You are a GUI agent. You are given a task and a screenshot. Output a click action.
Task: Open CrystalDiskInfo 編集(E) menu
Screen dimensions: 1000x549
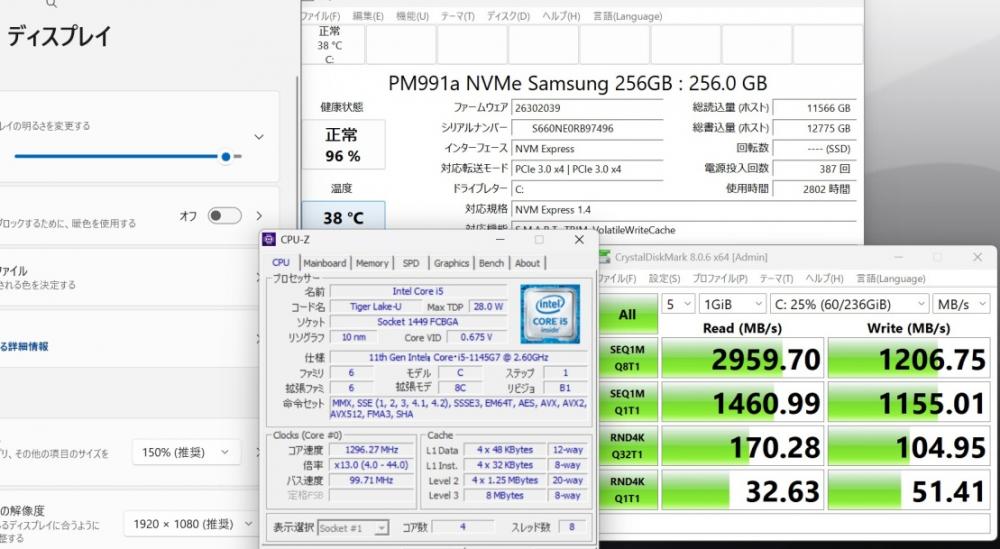368,16
